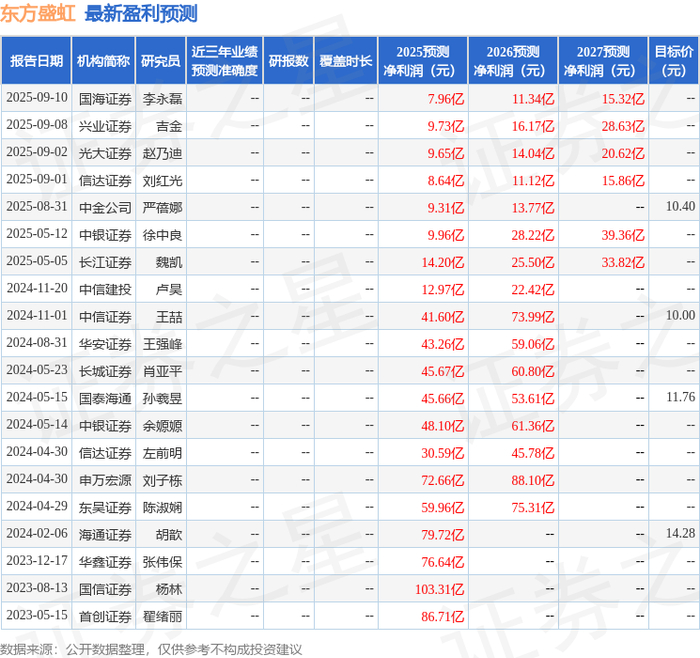700x658 pixels.
Task: Click the 103.31亿 forecast value
Action: point(439,589)
